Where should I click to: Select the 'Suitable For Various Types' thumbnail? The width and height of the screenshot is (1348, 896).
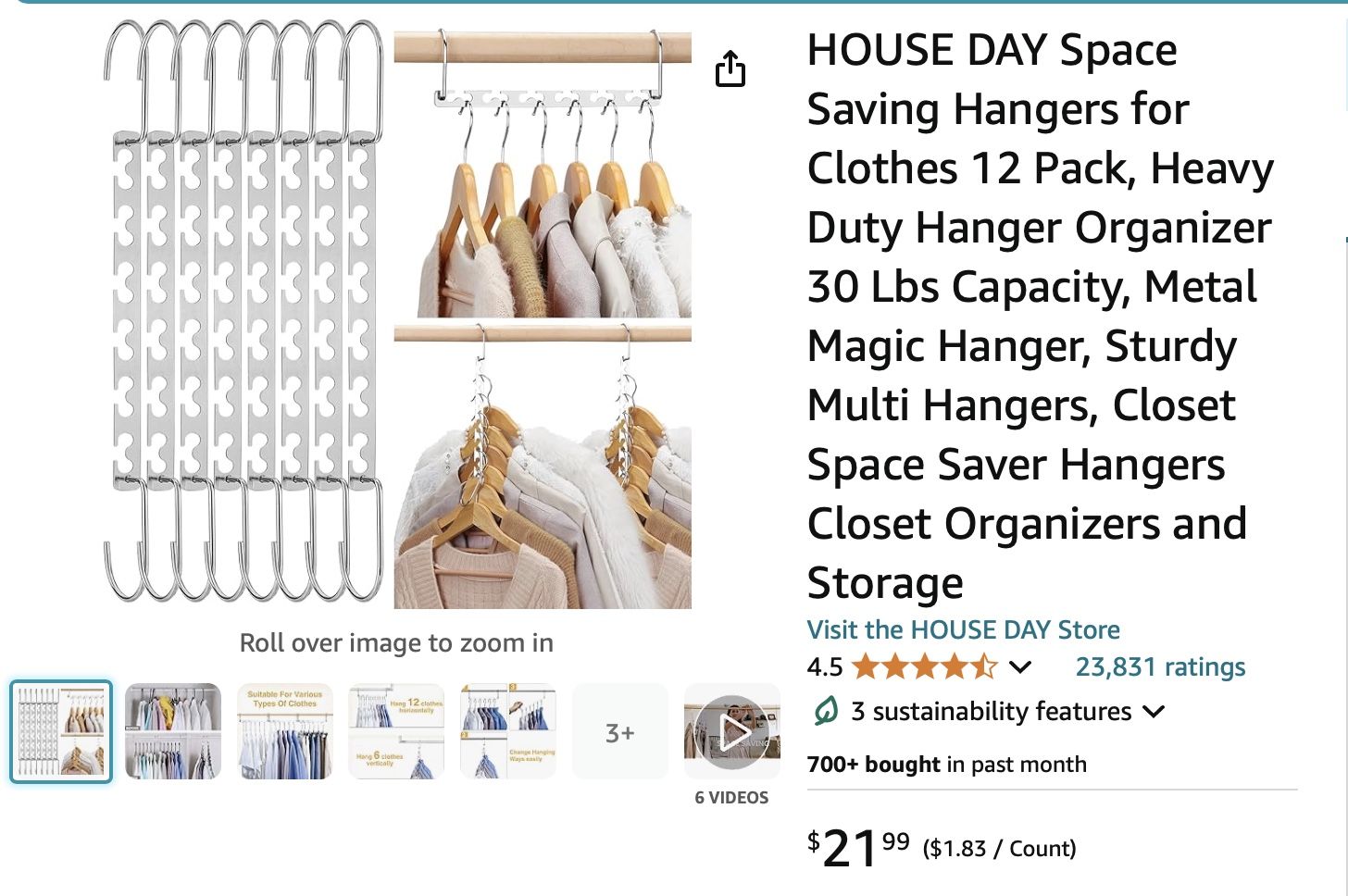[285, 732]
